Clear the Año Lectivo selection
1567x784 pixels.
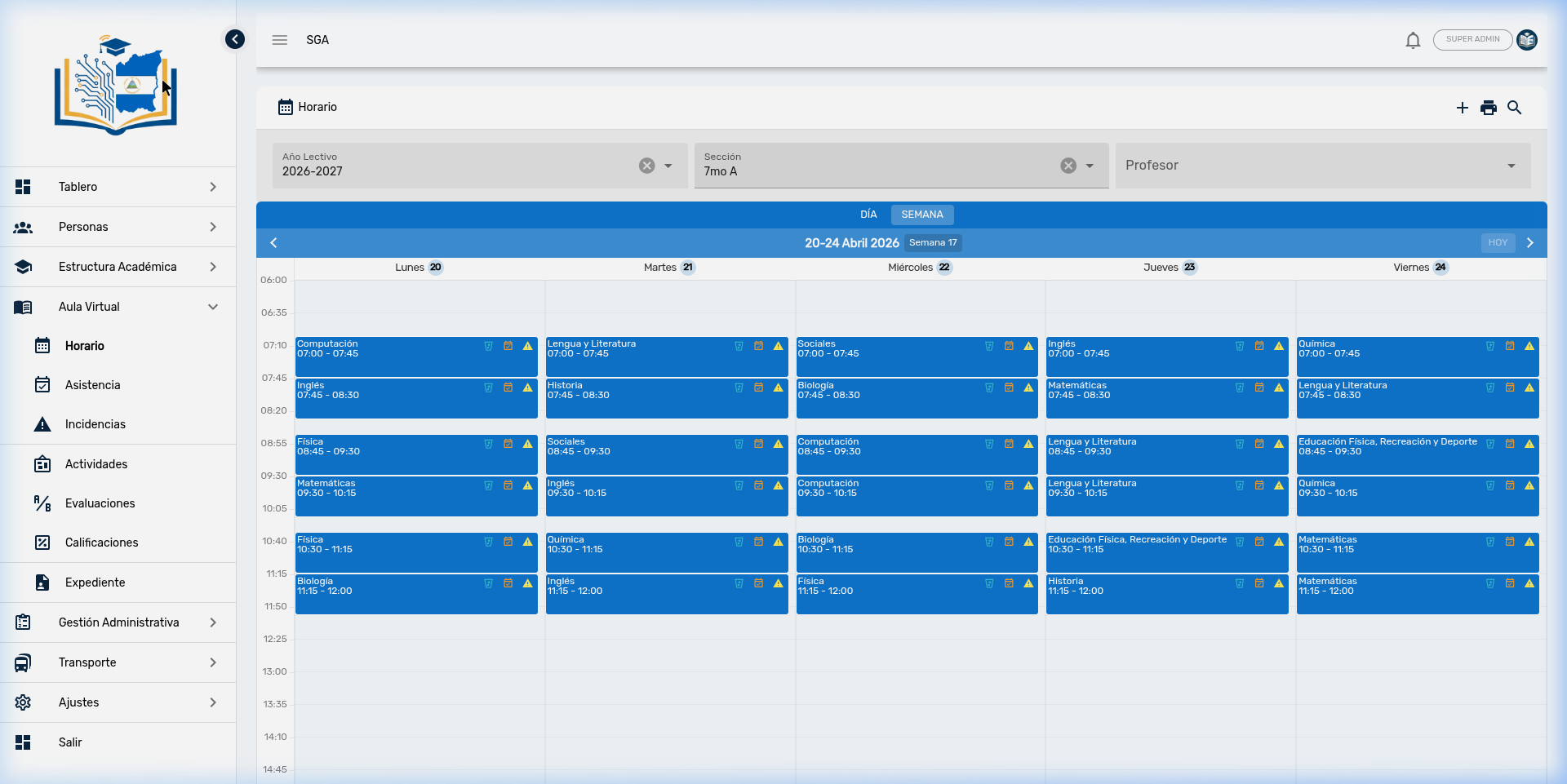click(x=646, y=166)
